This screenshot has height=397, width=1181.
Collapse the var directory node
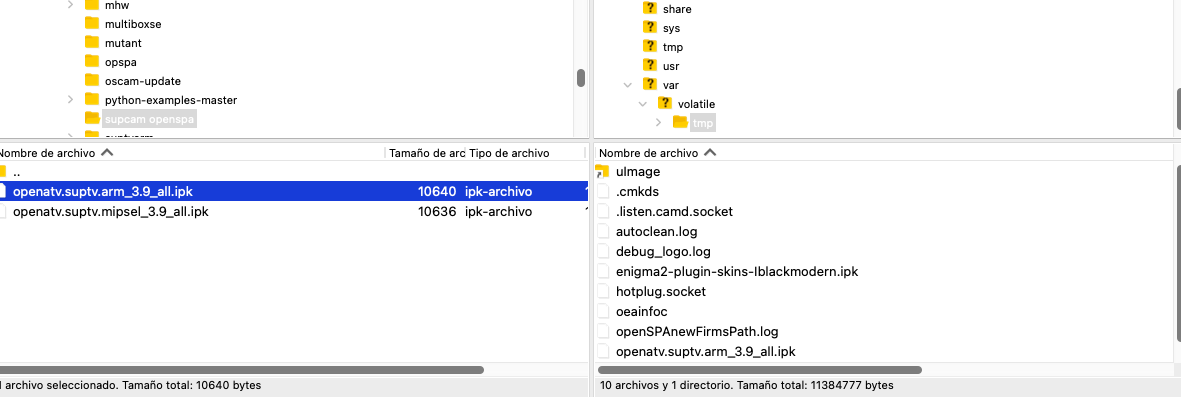coord(627,84)
